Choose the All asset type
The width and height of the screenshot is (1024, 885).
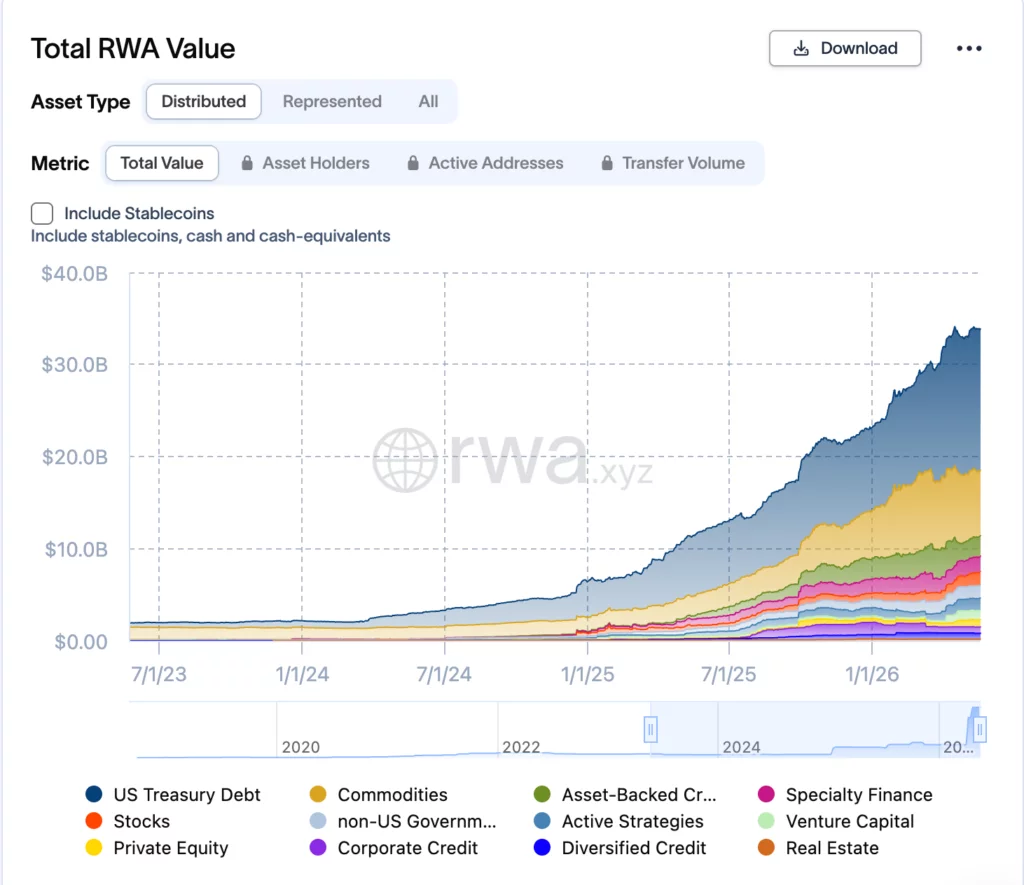point(428,101)
